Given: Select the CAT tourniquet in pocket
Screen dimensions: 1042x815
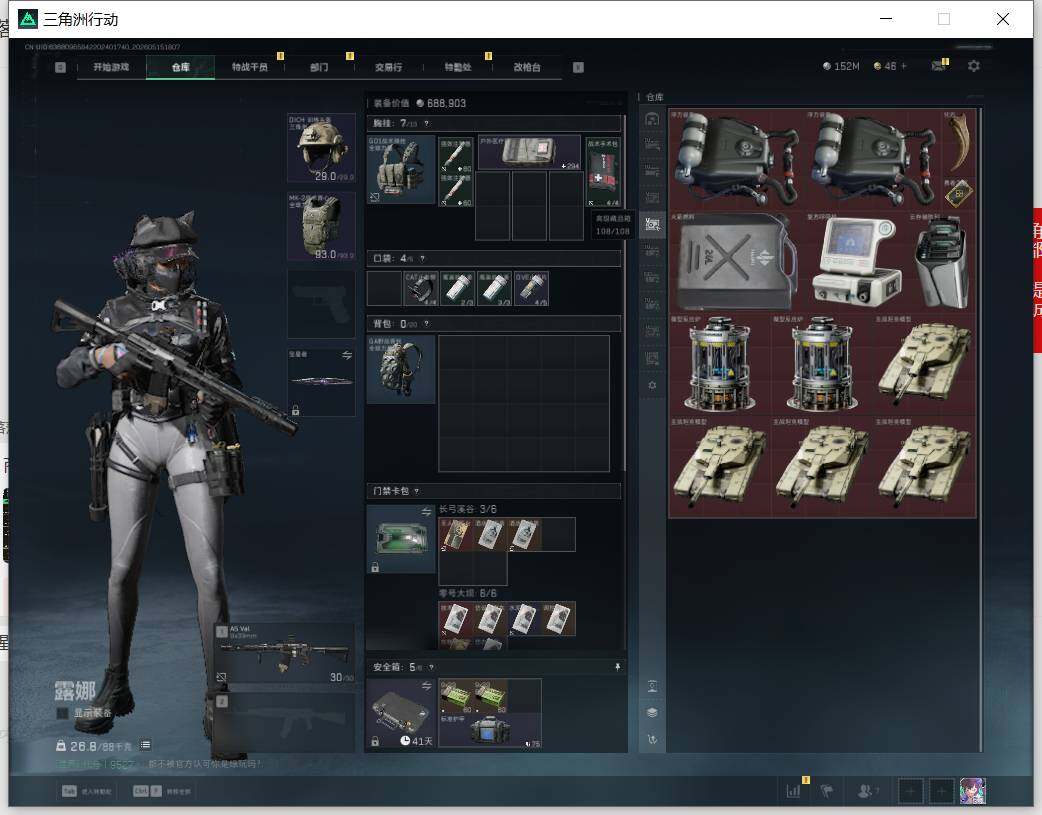Looking at the screenshot, I should [421, 289].
